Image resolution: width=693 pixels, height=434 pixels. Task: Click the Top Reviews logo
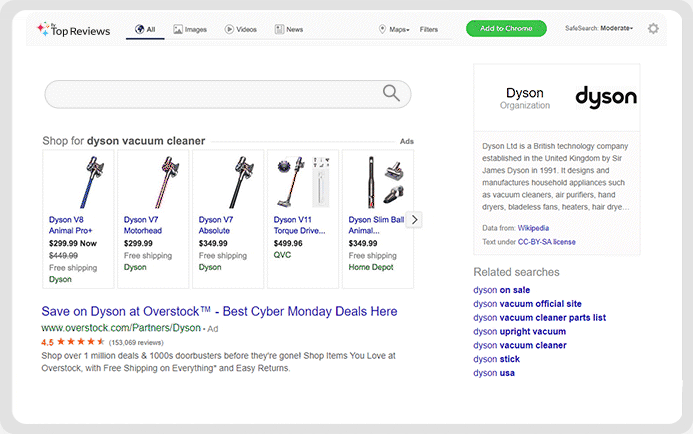click(74, 30)
